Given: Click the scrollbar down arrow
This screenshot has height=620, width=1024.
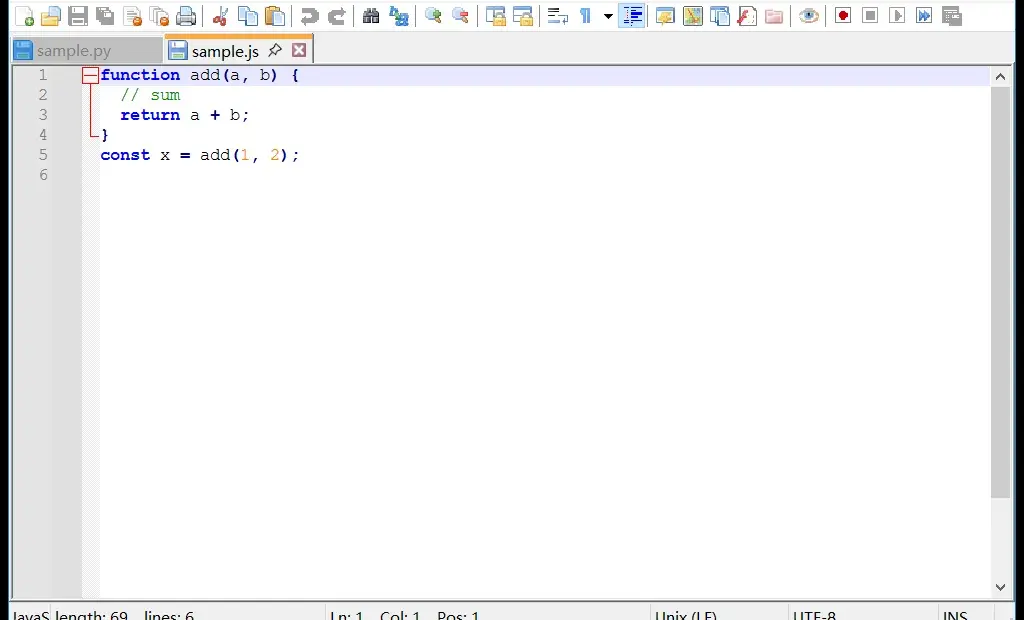Looking at the screenshot, I should (1000, 587).
